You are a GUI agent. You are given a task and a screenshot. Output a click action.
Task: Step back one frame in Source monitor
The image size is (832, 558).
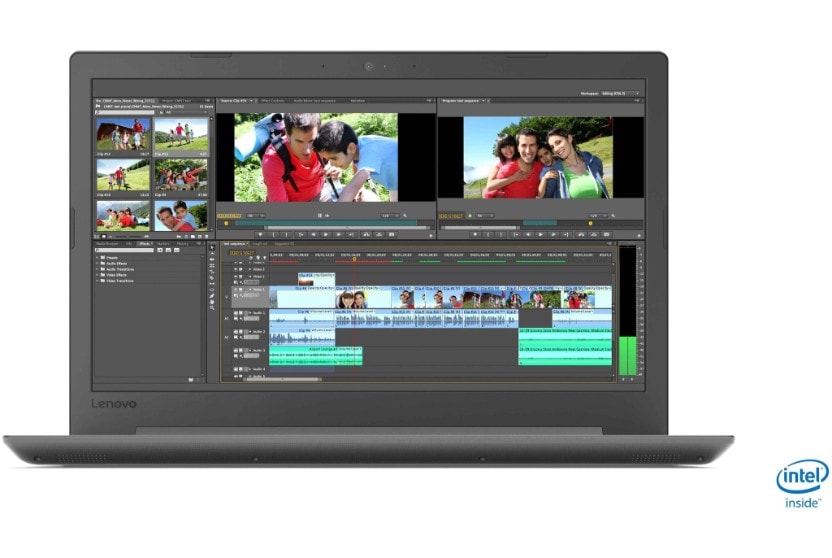(314, 234)
